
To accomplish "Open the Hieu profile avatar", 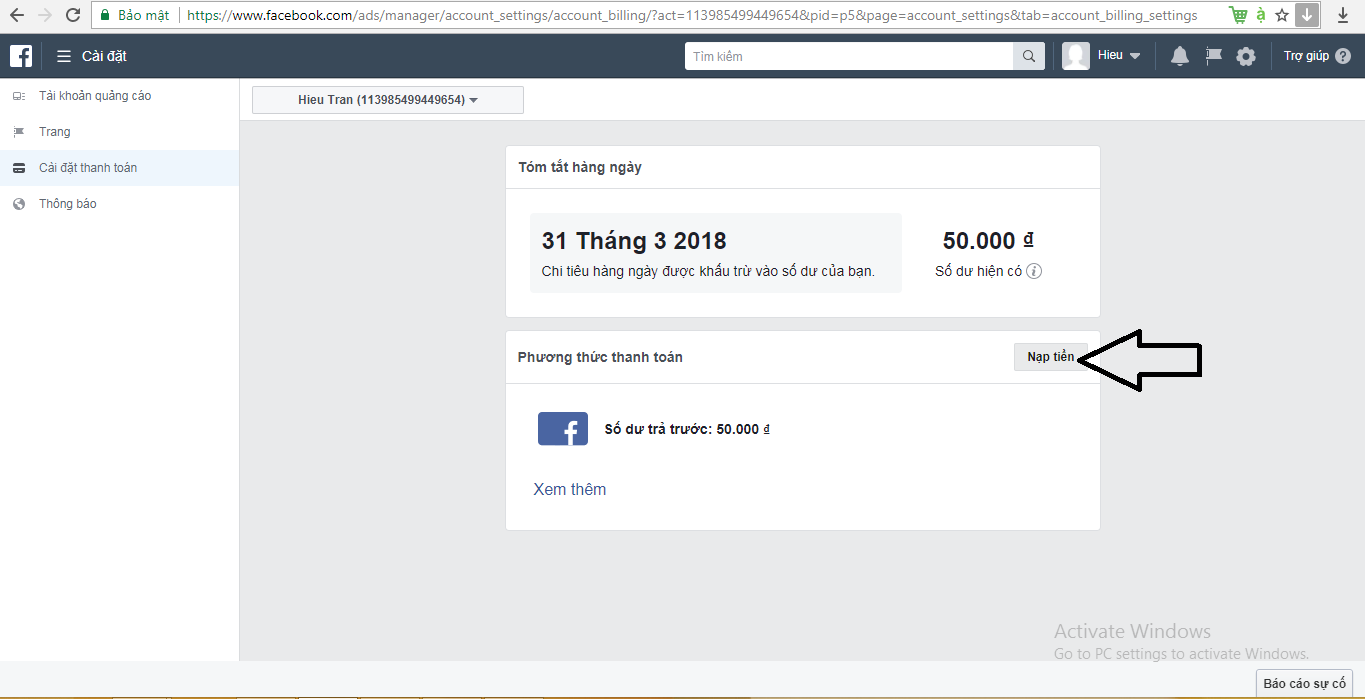I will point(1076,56).
